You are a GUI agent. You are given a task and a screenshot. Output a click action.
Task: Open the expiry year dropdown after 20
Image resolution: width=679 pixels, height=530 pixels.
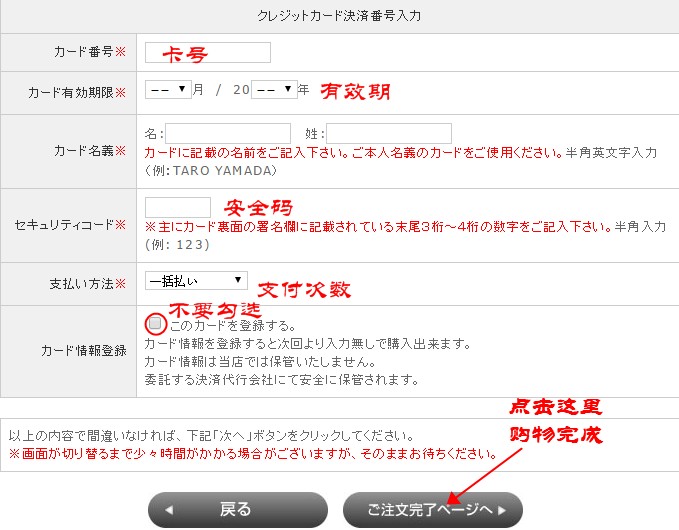(274, 89)
